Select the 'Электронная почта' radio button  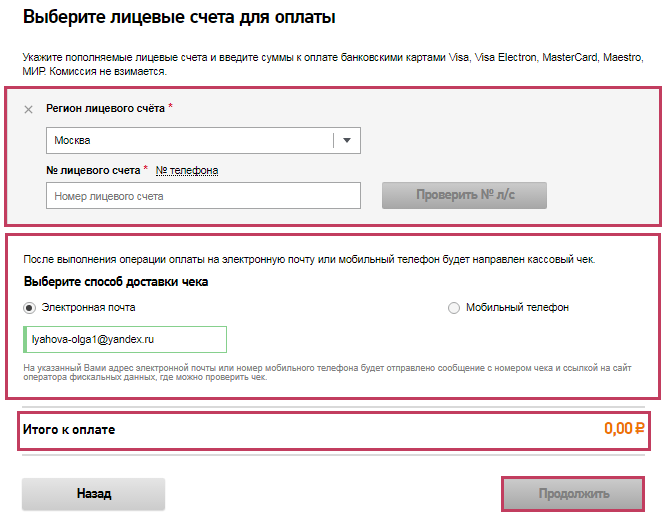[30, 308]
